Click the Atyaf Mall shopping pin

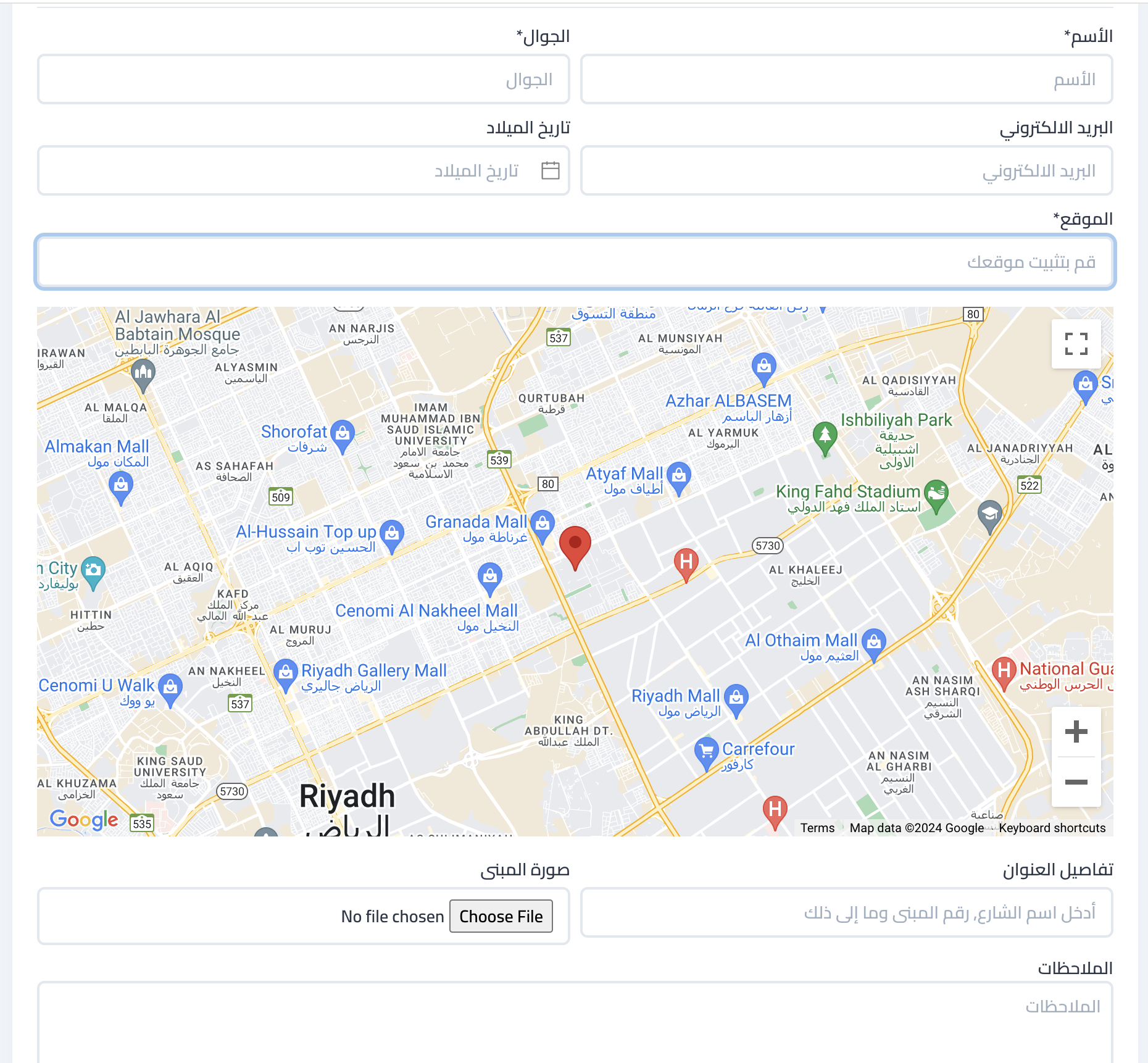point(679,478)
